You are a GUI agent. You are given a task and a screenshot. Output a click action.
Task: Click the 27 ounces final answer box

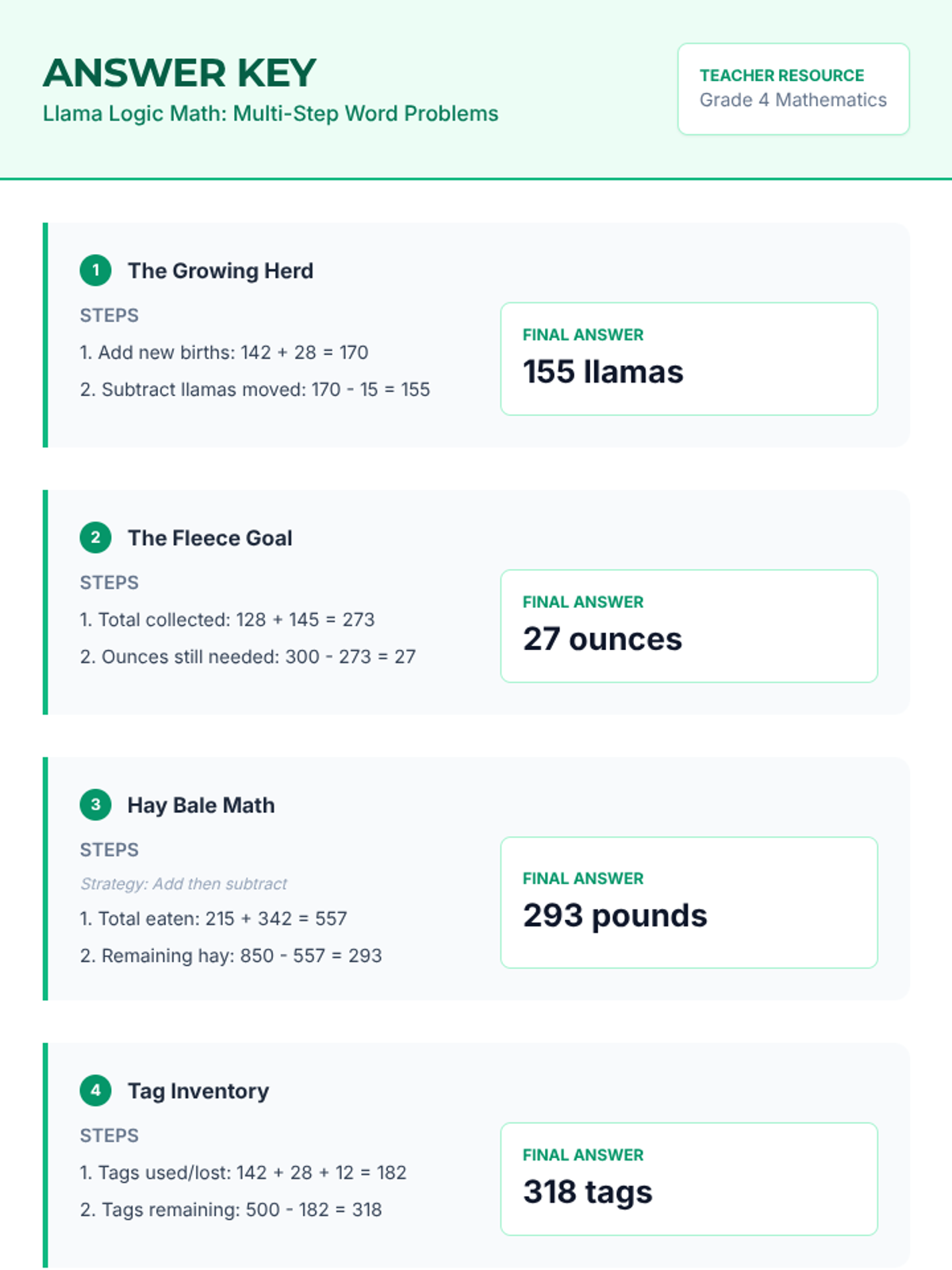point(689,625)
